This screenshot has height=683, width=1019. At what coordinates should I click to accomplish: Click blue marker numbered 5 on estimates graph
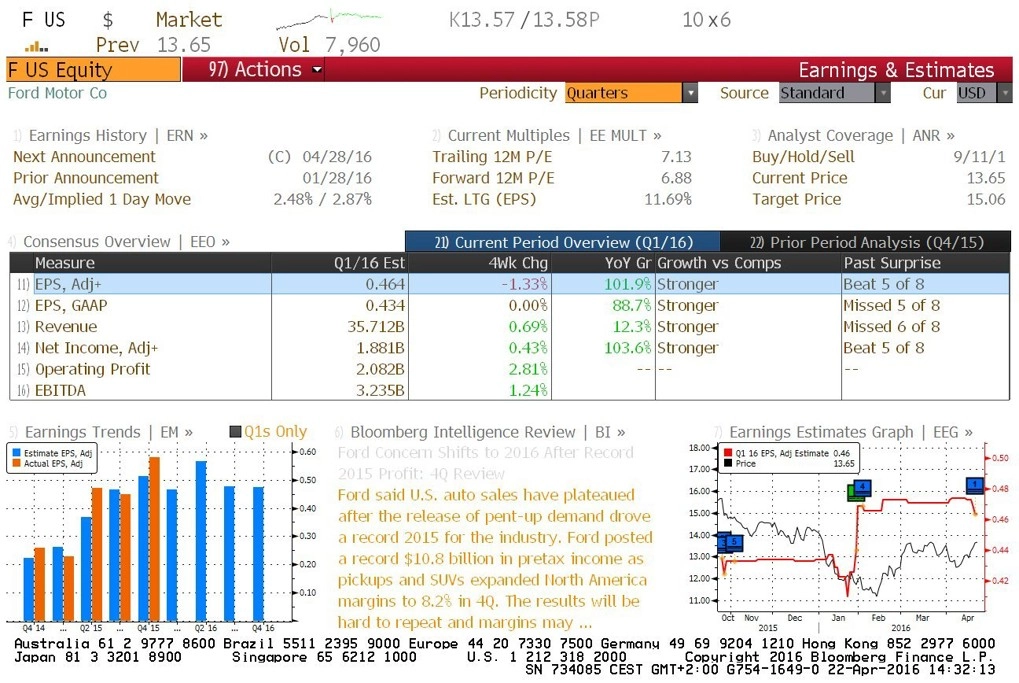click(x=734, y=542)
